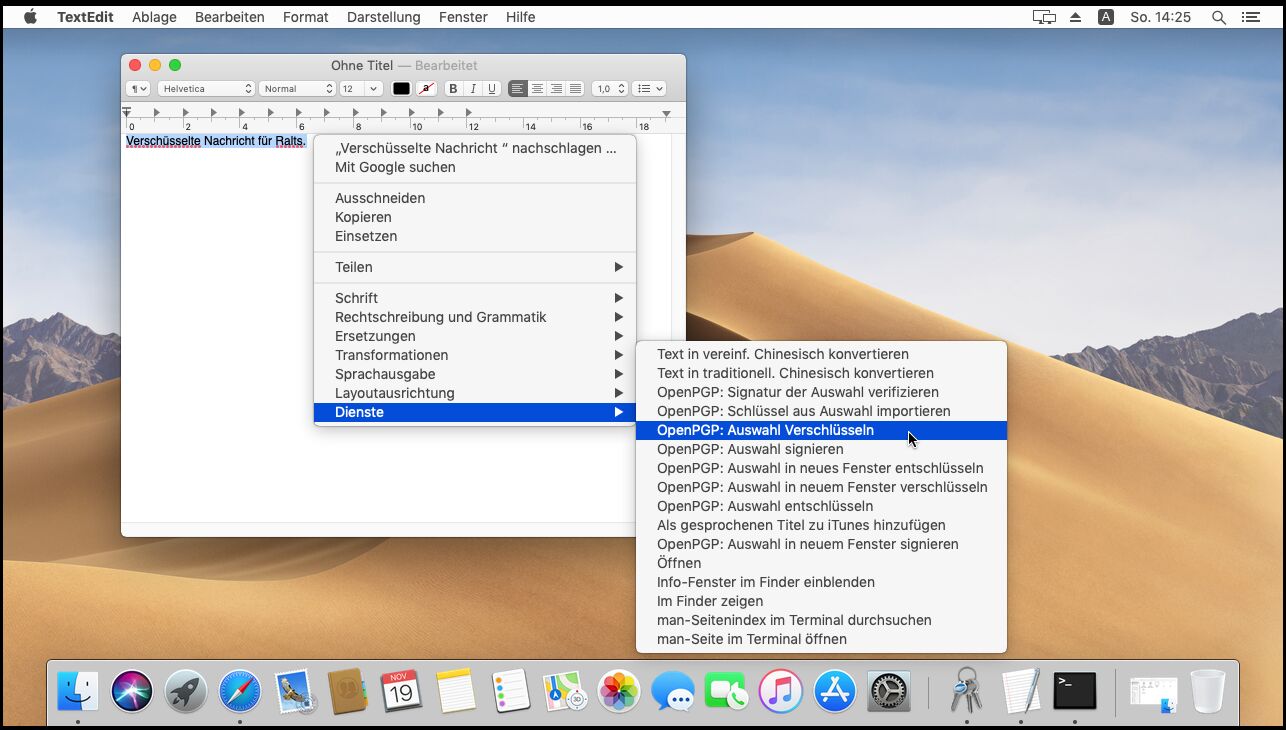Toggle underline formatting in the toolbar
Image resolution: width=1286 pixels, height=730 pixels.
point(491,89)
